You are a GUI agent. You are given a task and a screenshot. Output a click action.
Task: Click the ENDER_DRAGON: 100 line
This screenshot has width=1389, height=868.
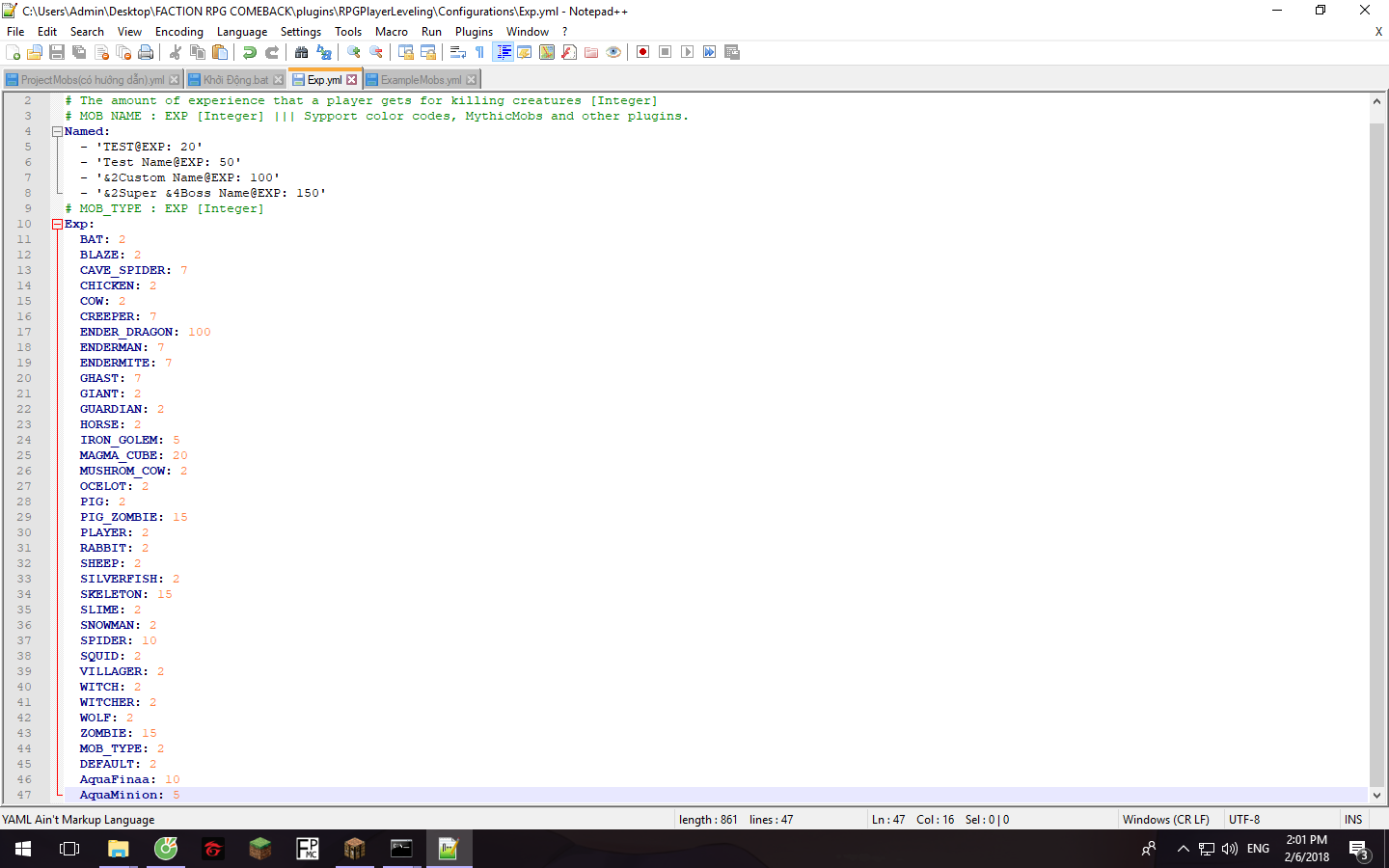145,332
